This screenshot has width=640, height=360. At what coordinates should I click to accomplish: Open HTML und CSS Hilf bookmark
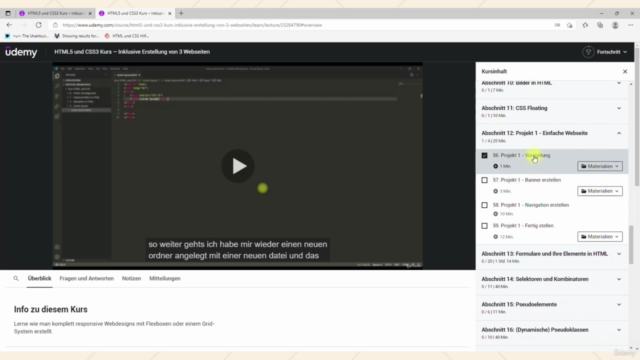[127, 36]
